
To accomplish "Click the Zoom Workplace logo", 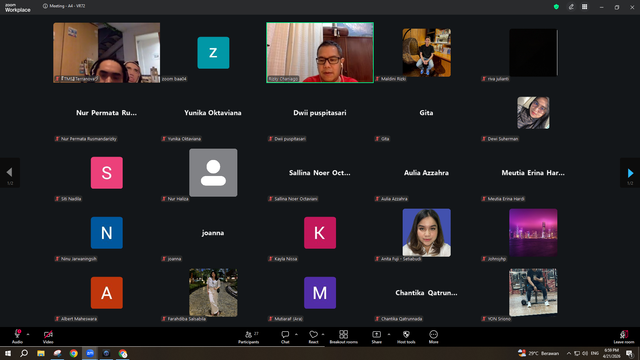I will coord(18,7).
